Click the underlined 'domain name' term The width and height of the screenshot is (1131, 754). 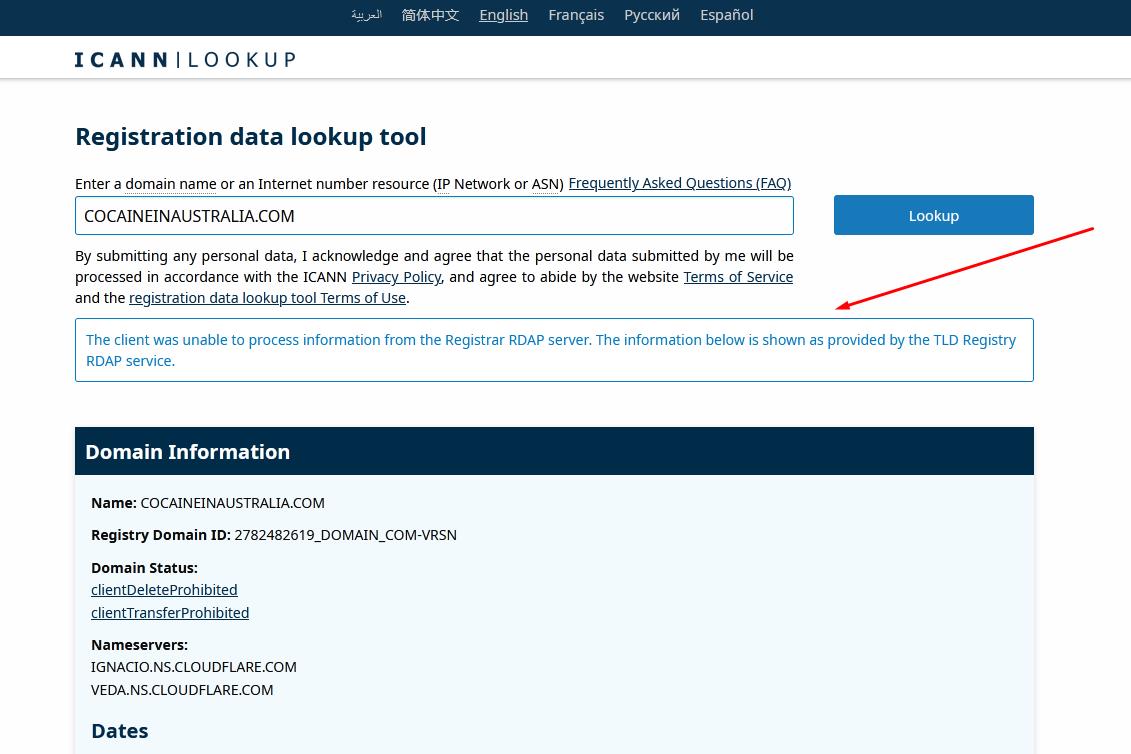pos(171,184)
